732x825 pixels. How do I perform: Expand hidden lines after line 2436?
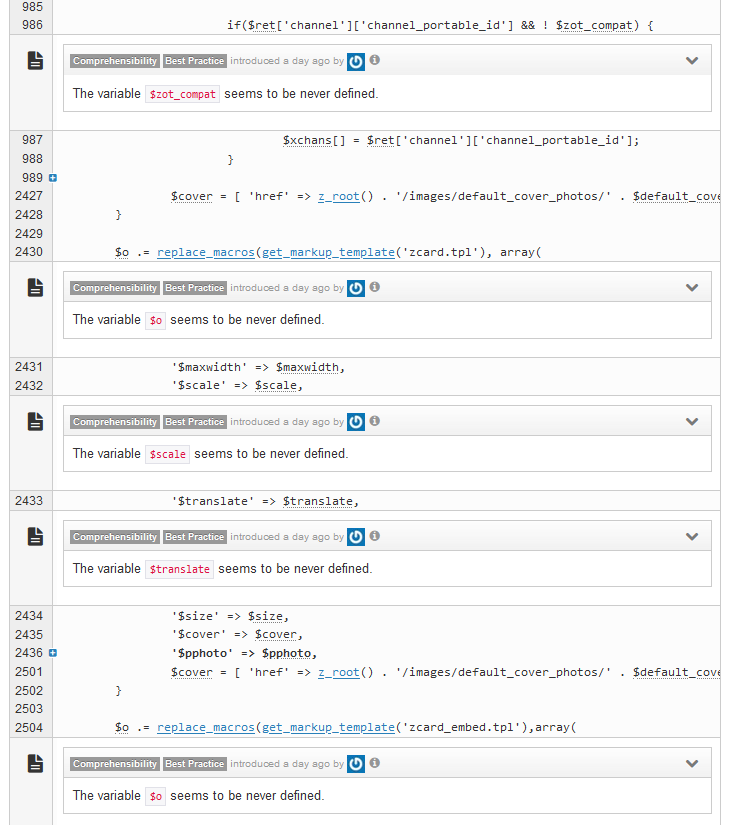tap(53, 653)
